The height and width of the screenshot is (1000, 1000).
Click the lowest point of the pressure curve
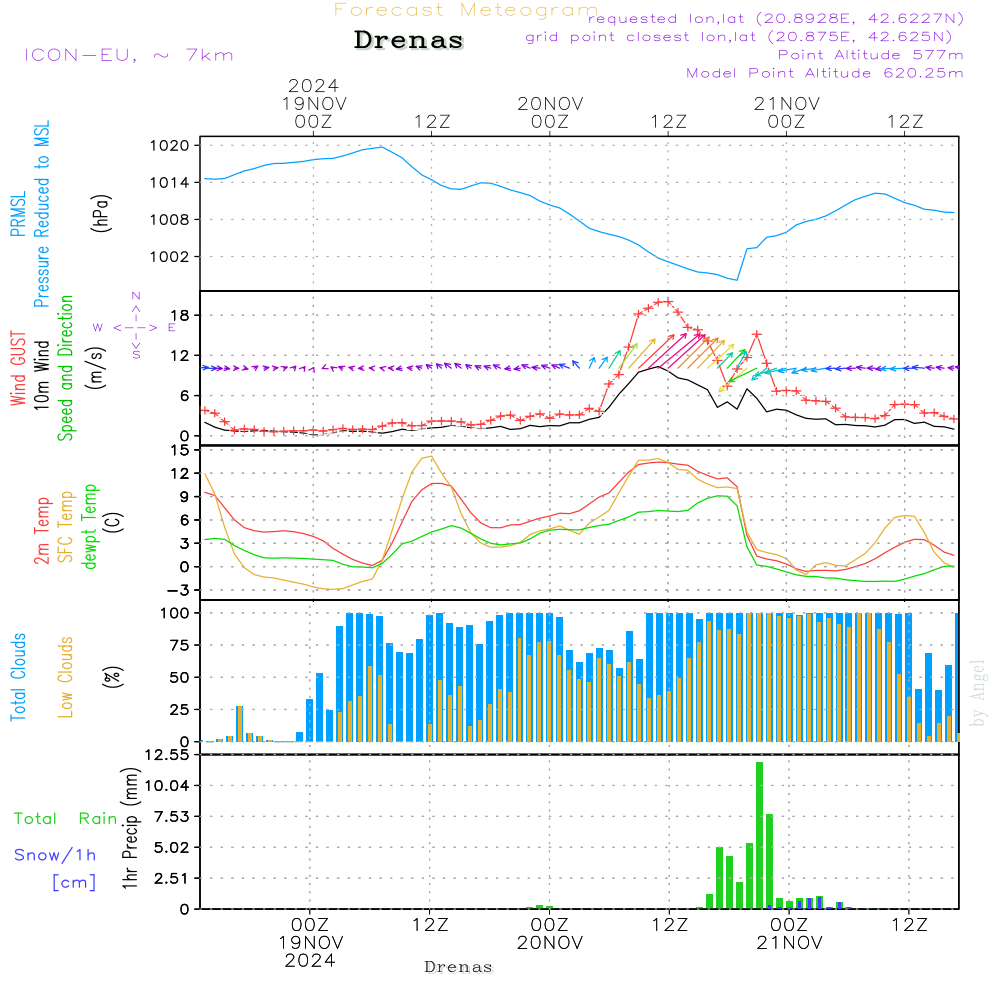click(x=737, y=280)
